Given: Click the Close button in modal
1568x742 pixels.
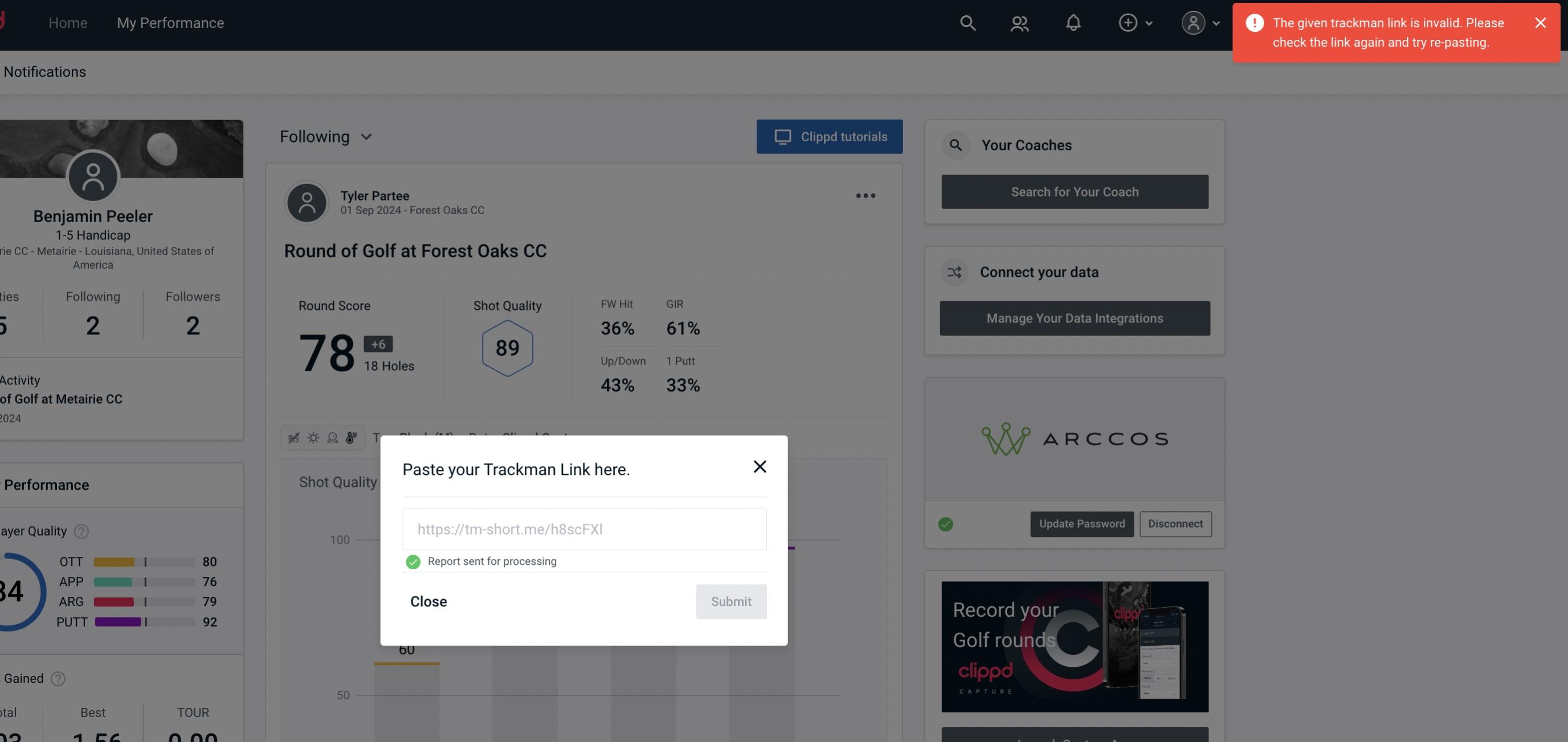Looking at the screenshot, I should click(x=428, y=601).
